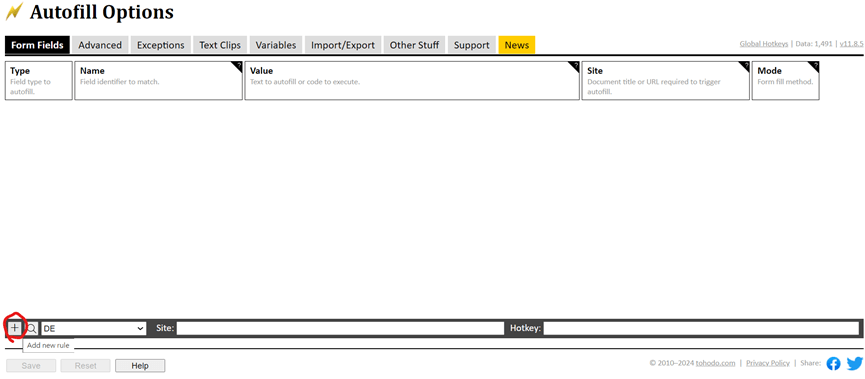Open the Support tab

pyautogui.click(x=472, y=45)
